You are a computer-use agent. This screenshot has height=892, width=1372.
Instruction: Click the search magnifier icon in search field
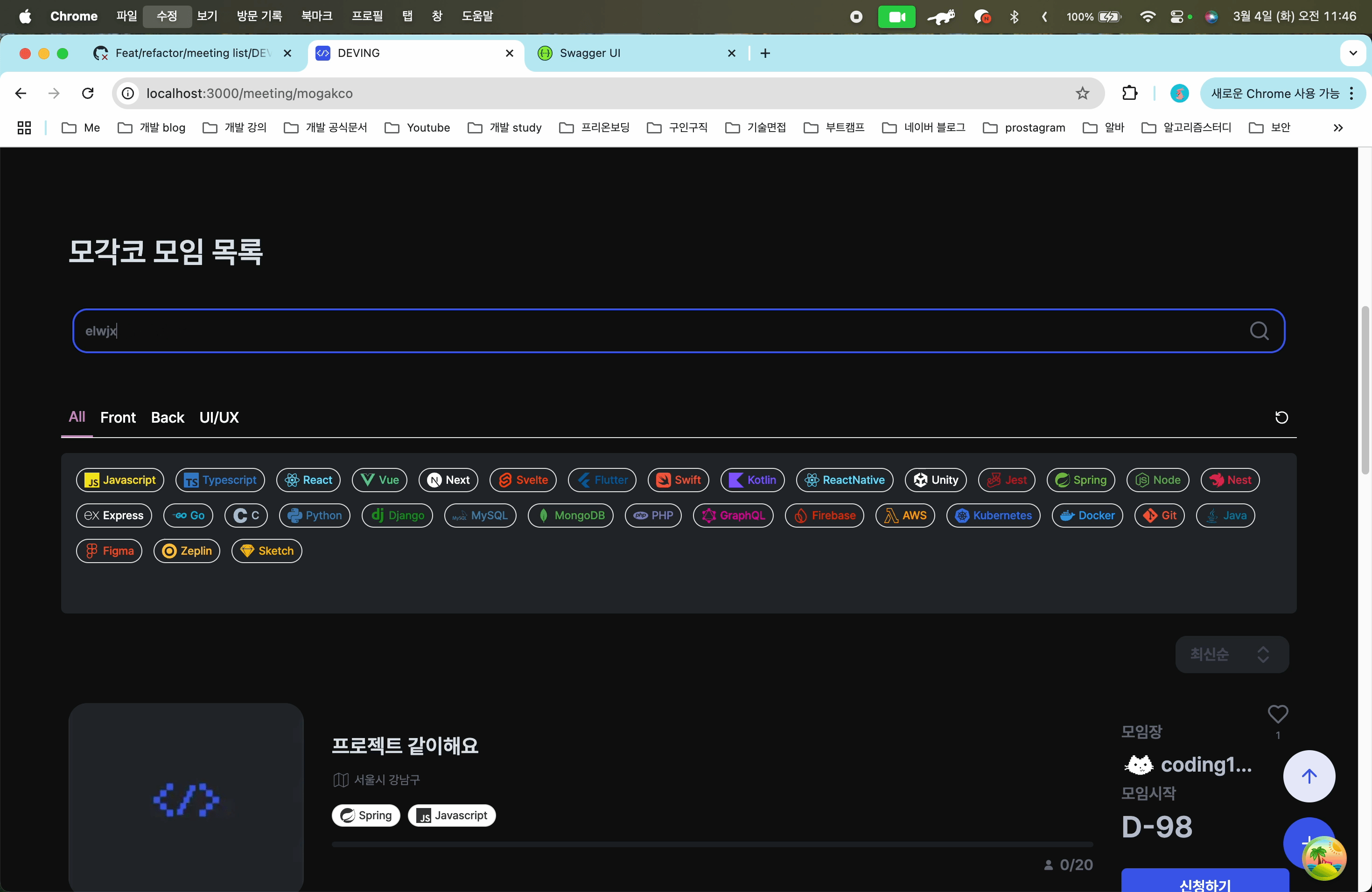click(x=1259, y=331)
